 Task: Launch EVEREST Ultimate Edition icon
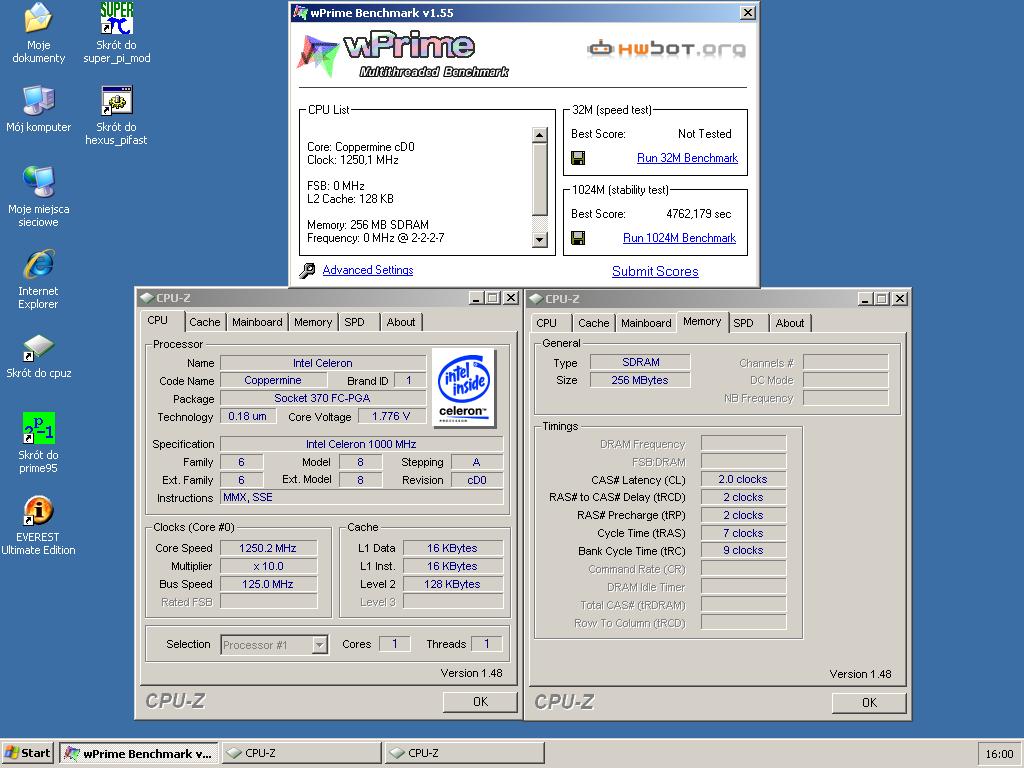click(x=39, y=525)
